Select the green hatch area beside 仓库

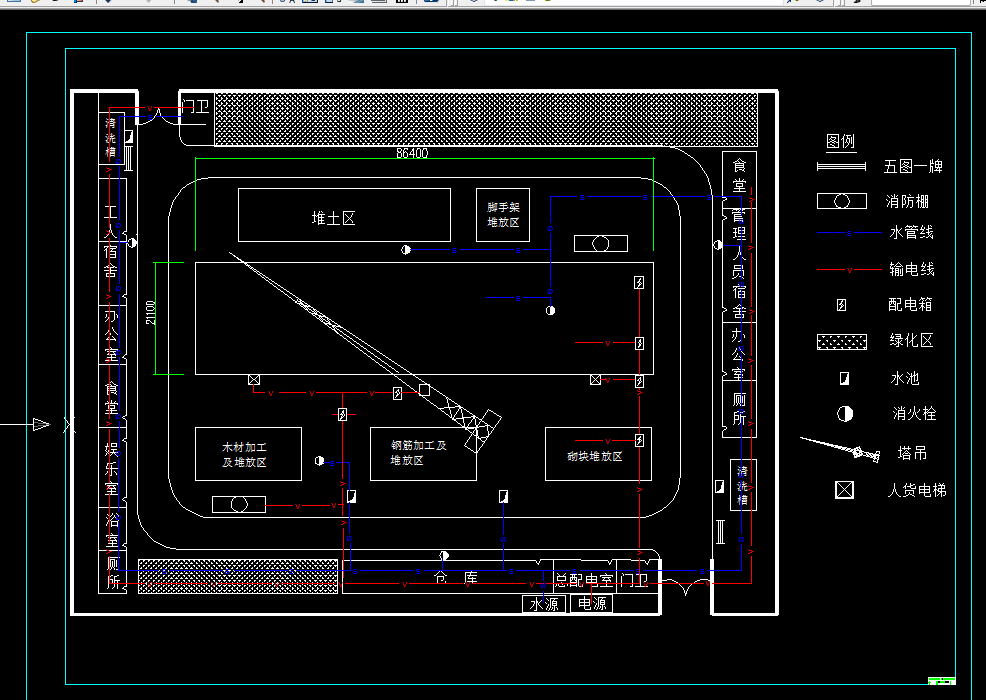pos(238,576)
